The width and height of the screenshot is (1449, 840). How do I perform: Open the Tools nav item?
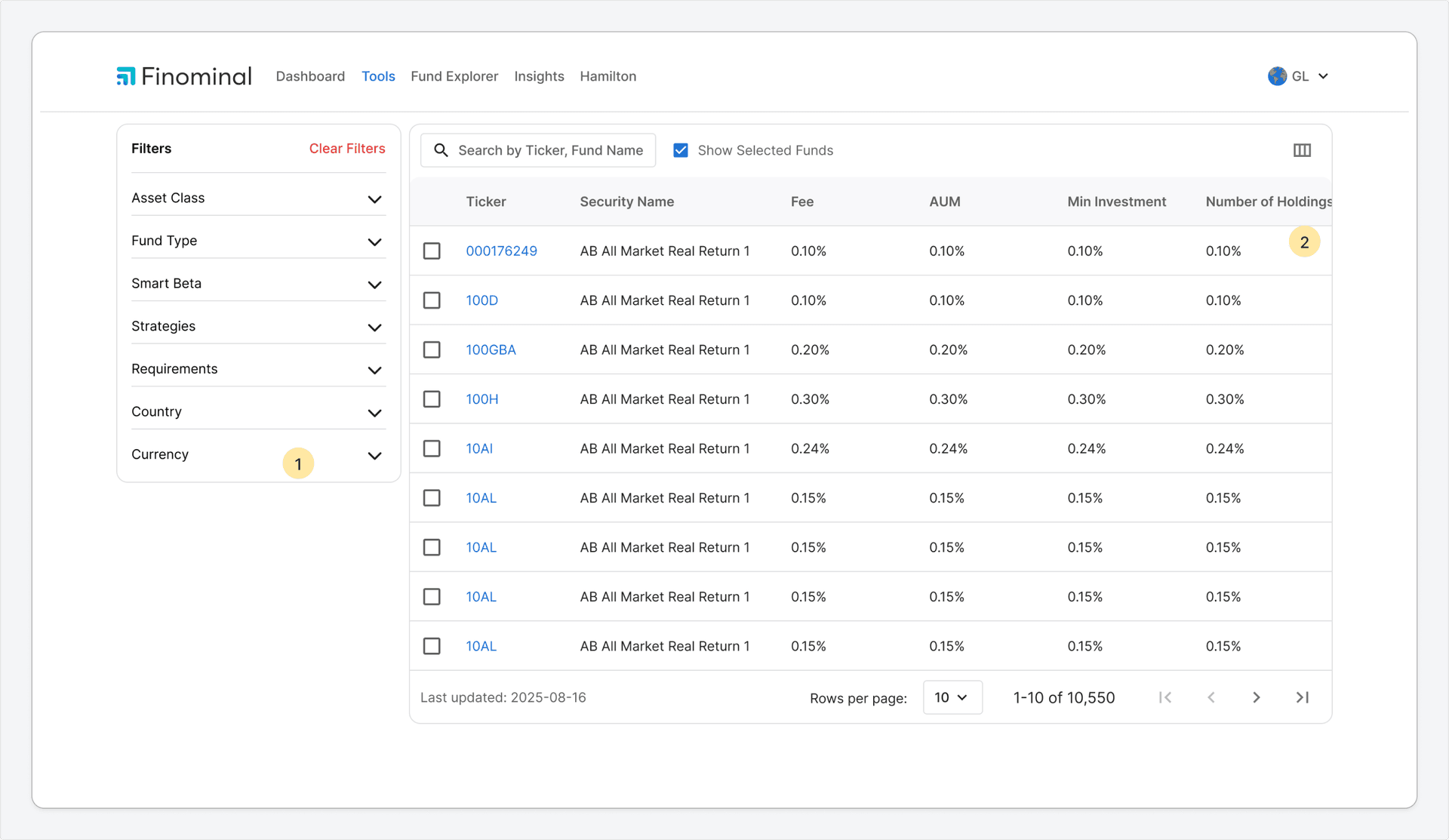click(x=378, y=76)
